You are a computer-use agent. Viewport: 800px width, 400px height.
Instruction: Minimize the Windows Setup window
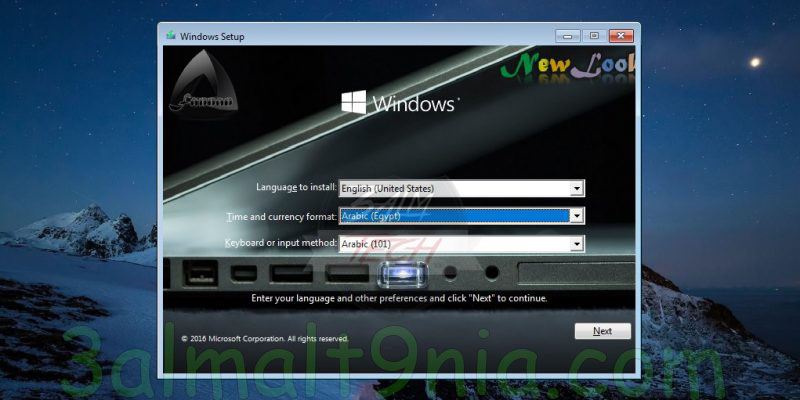tap(568, 36)
